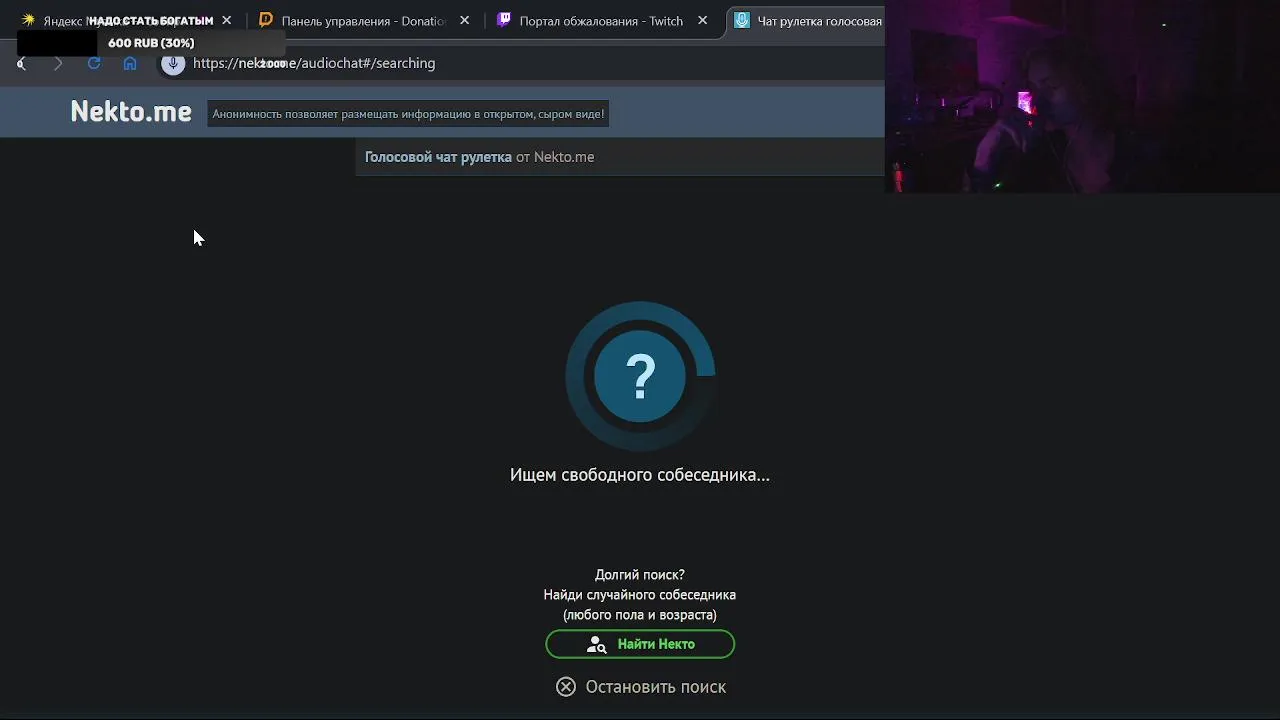This screenshot has height=720, width=1280.
Task: Open the Nekto.me logo homepage
Action: 131,112
